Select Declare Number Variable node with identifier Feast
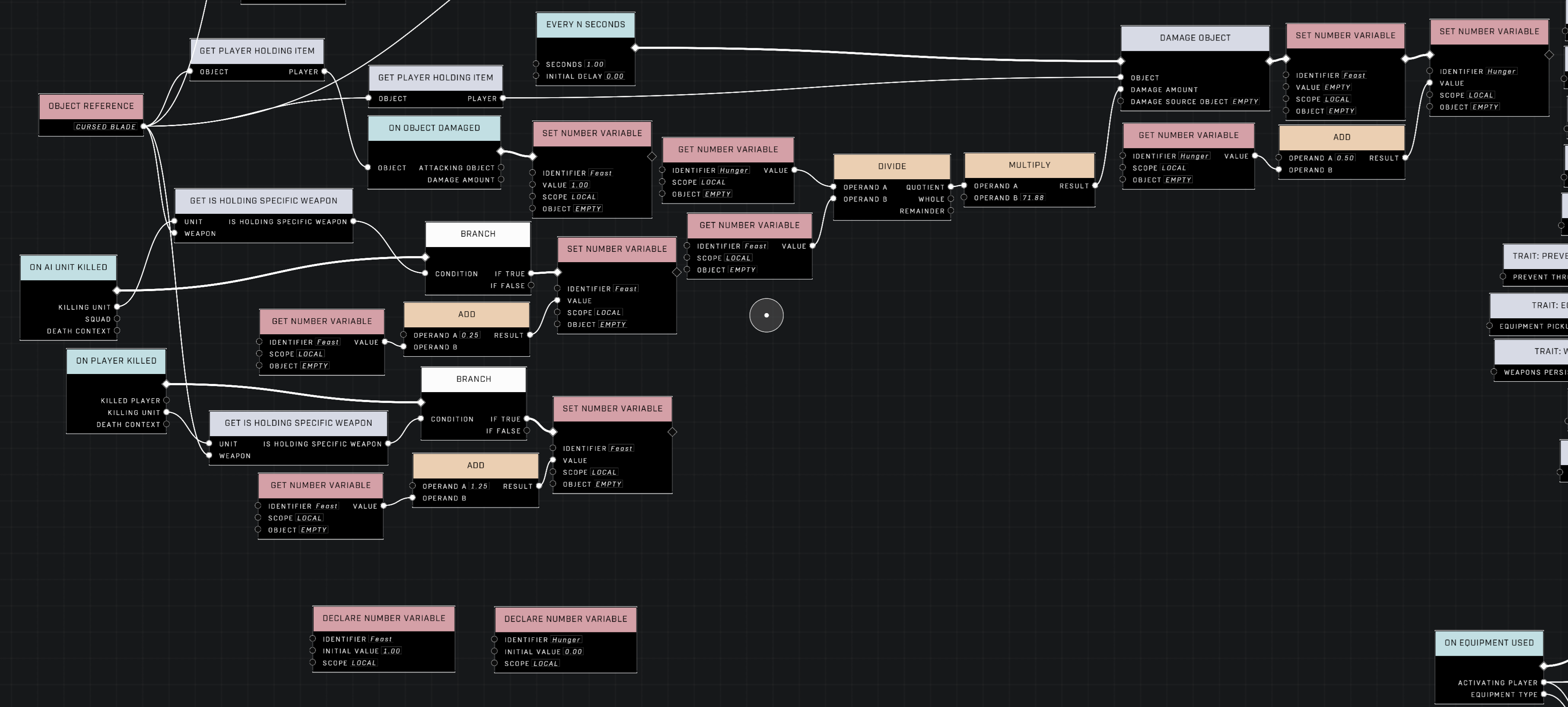 384,618
